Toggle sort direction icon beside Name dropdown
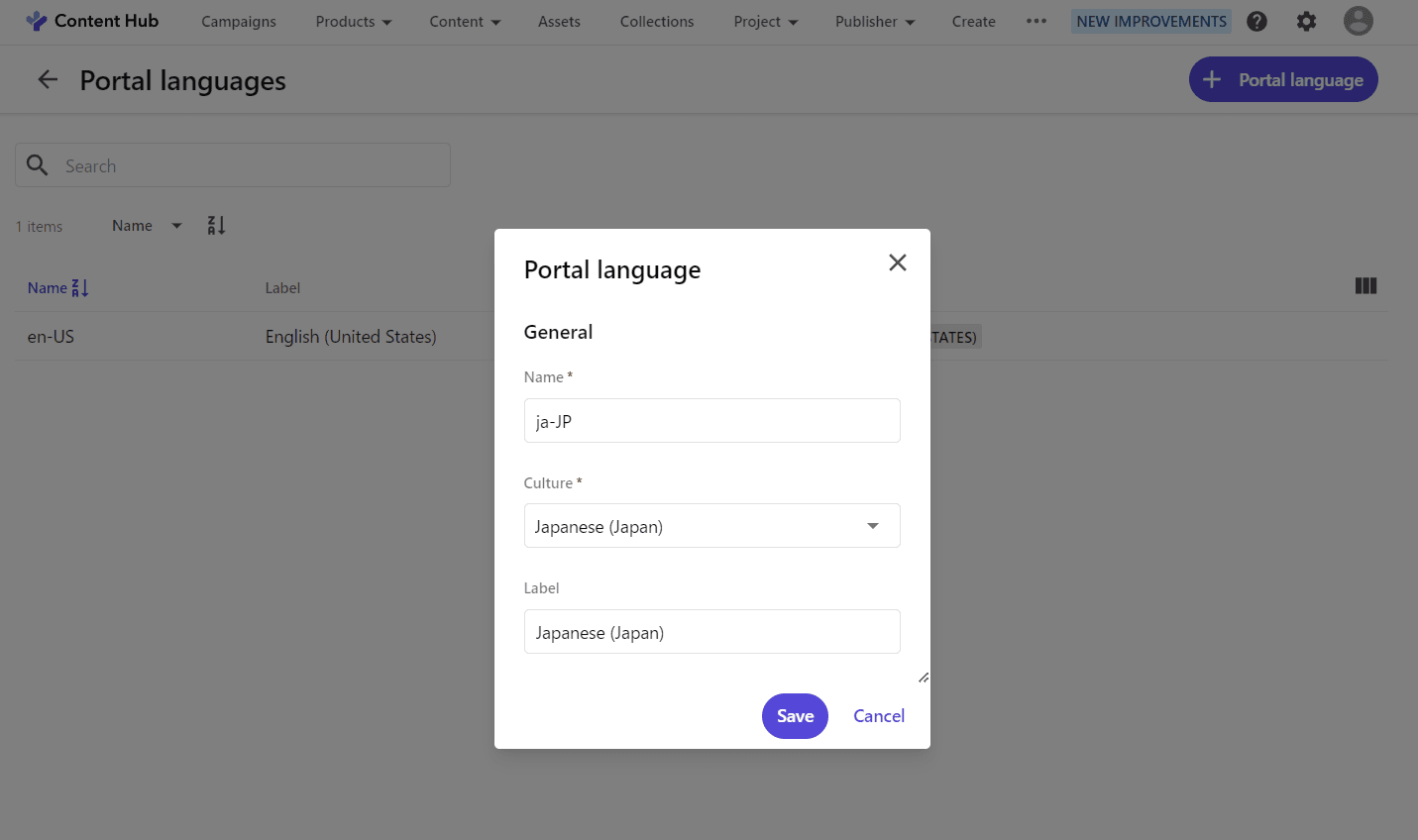The image size is (1418, 840). pyautogui.click(x=216, y=226)
